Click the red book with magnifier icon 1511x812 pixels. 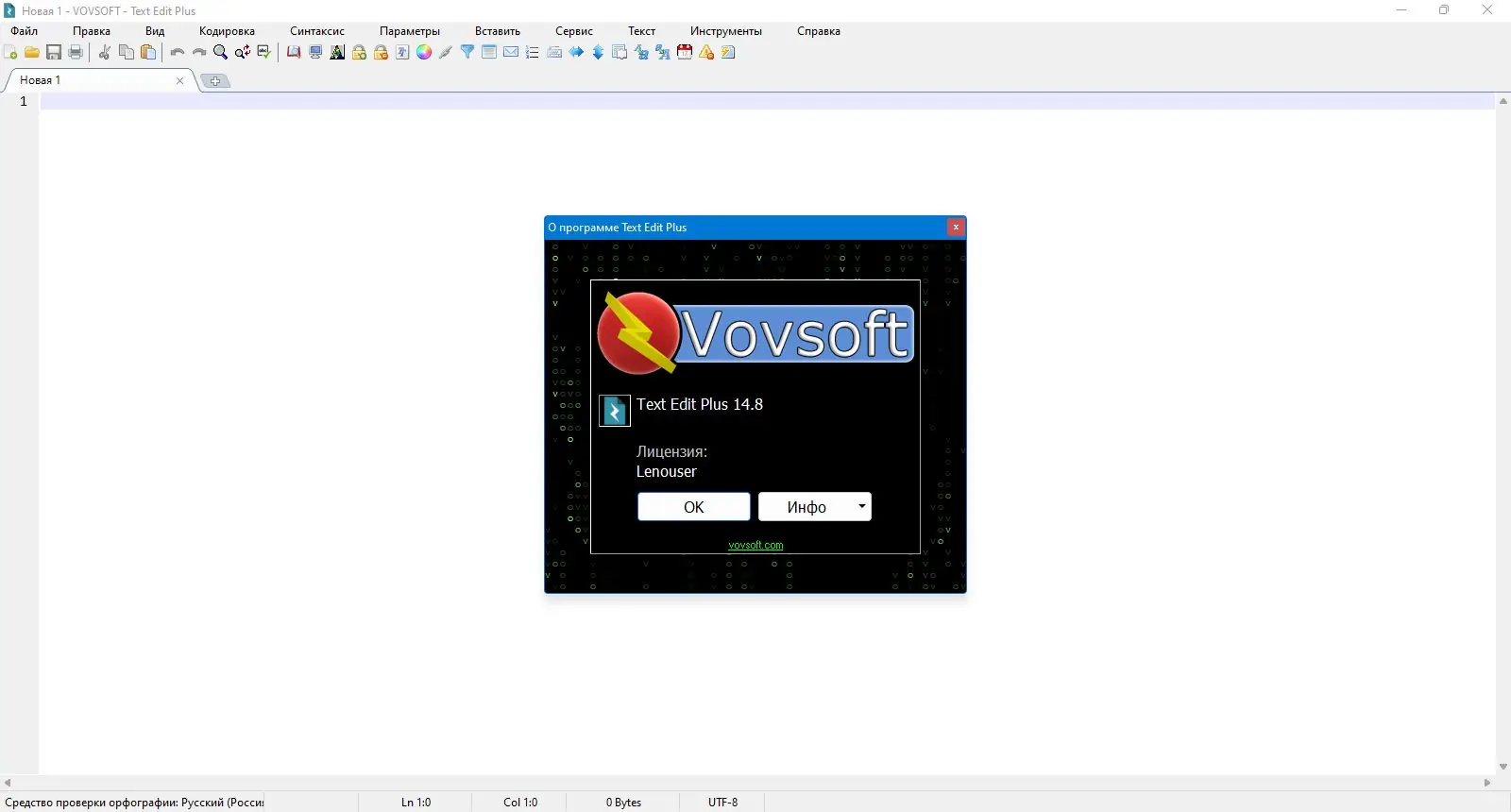click(294, 53)
